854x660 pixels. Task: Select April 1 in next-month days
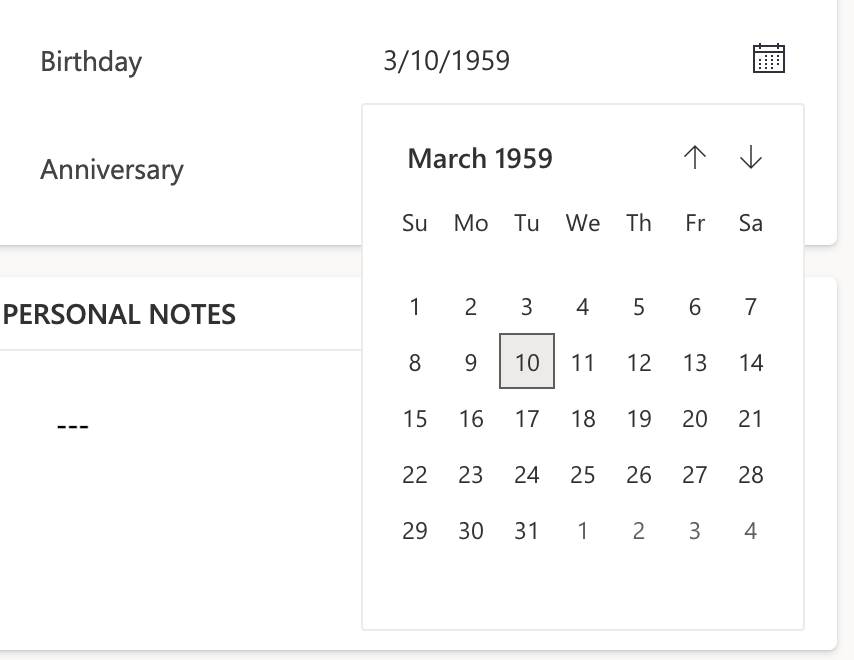tap(583, 531)
